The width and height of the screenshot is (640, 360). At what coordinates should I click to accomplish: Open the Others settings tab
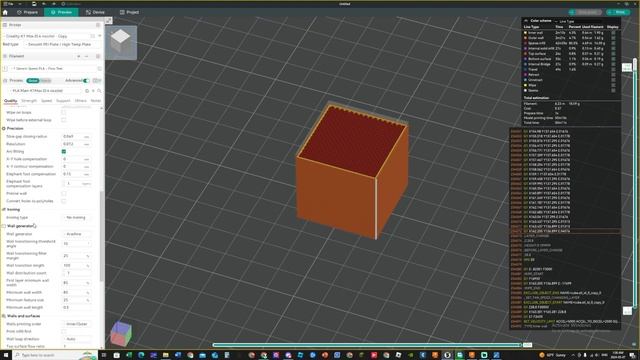tap(81, 100)
